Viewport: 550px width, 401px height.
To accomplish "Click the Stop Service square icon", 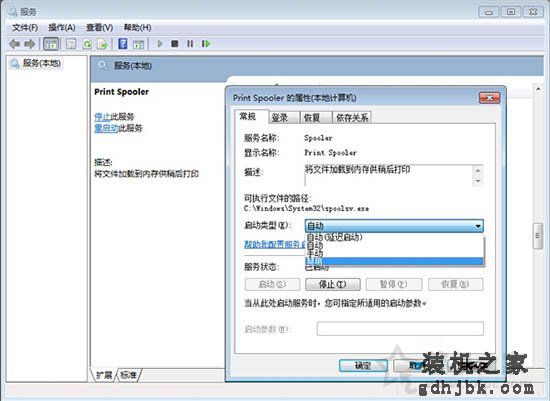I will coord(175,44).
